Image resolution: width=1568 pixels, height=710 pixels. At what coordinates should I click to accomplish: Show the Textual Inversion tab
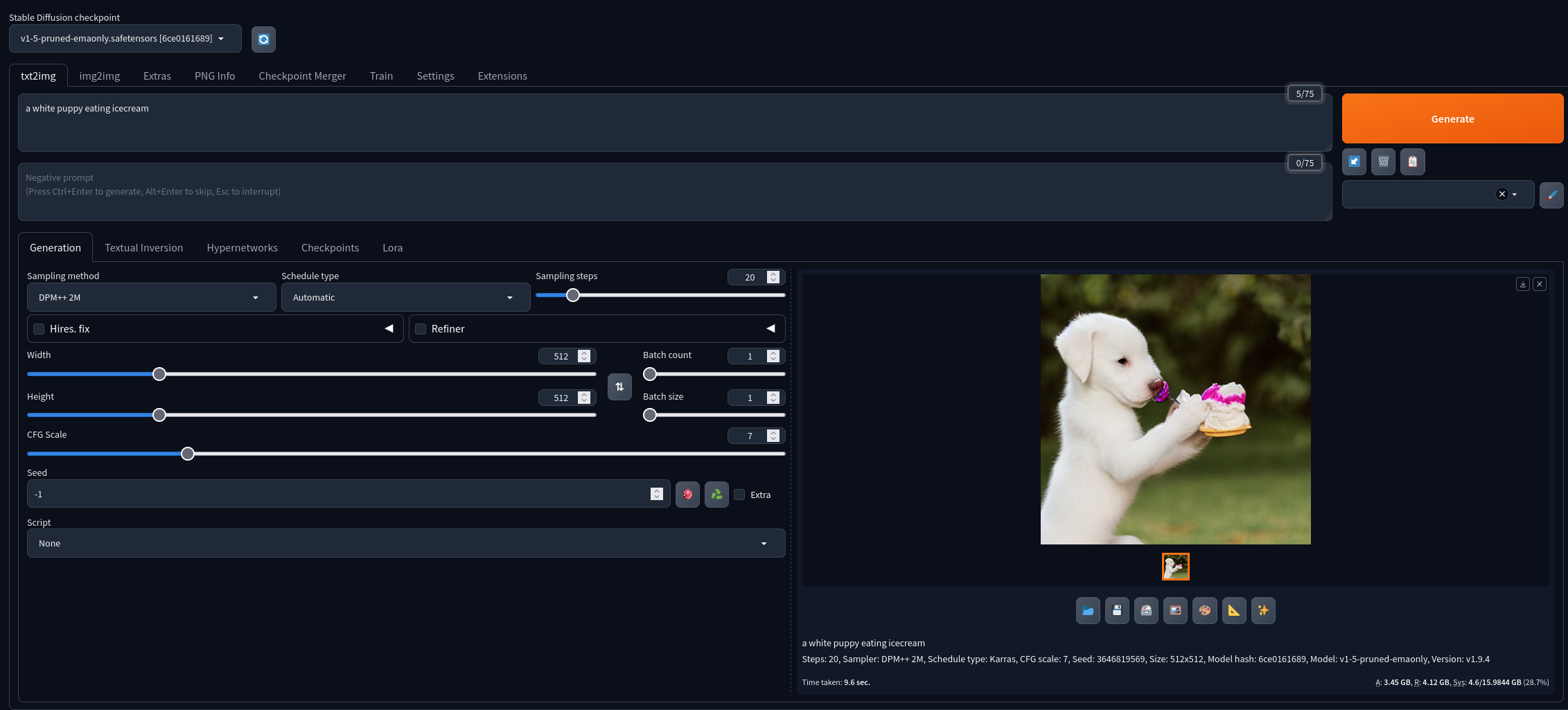click(x=144, y=248)
